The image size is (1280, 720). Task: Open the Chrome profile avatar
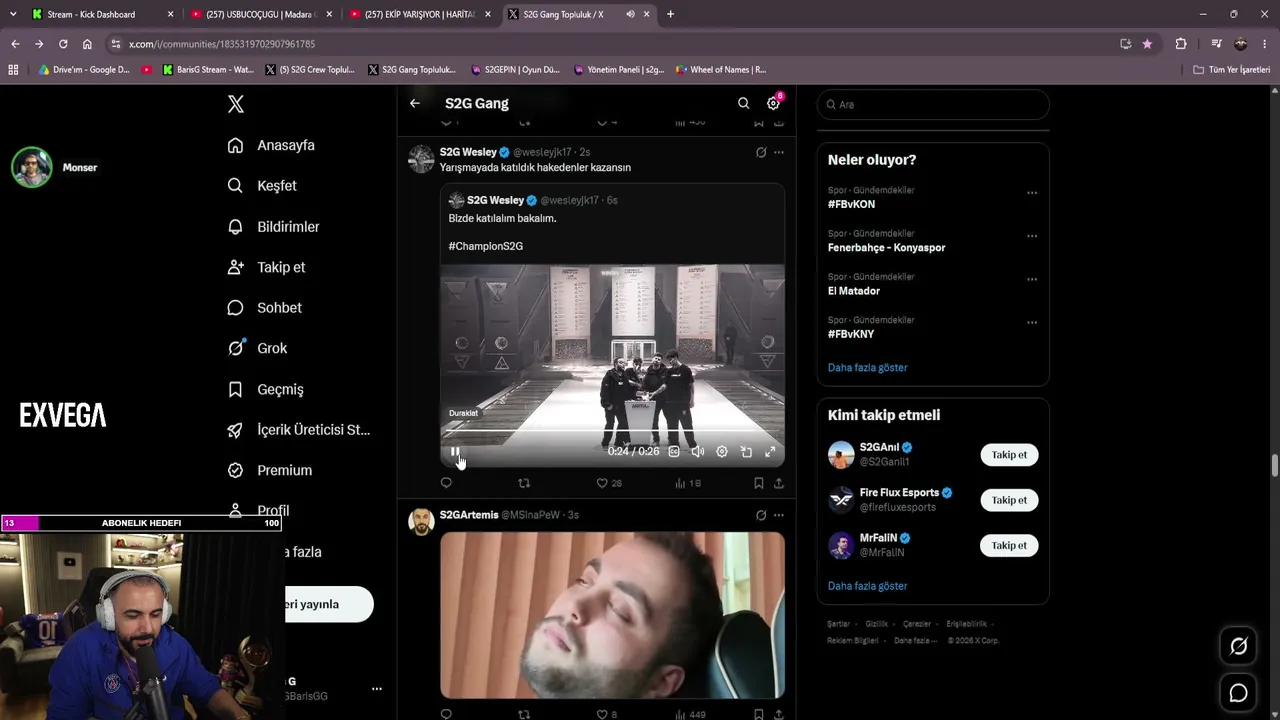coord(1240,44)
